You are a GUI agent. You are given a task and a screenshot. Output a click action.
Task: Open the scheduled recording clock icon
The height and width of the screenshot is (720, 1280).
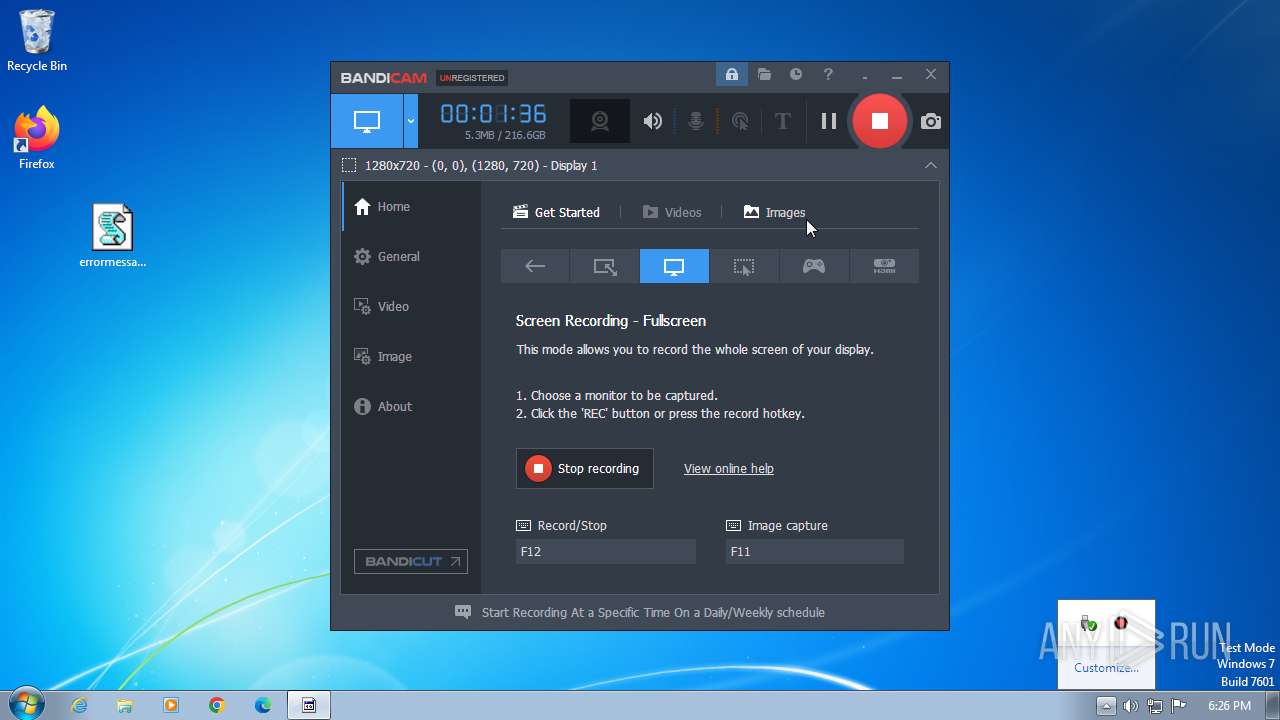tap(796, 75)
